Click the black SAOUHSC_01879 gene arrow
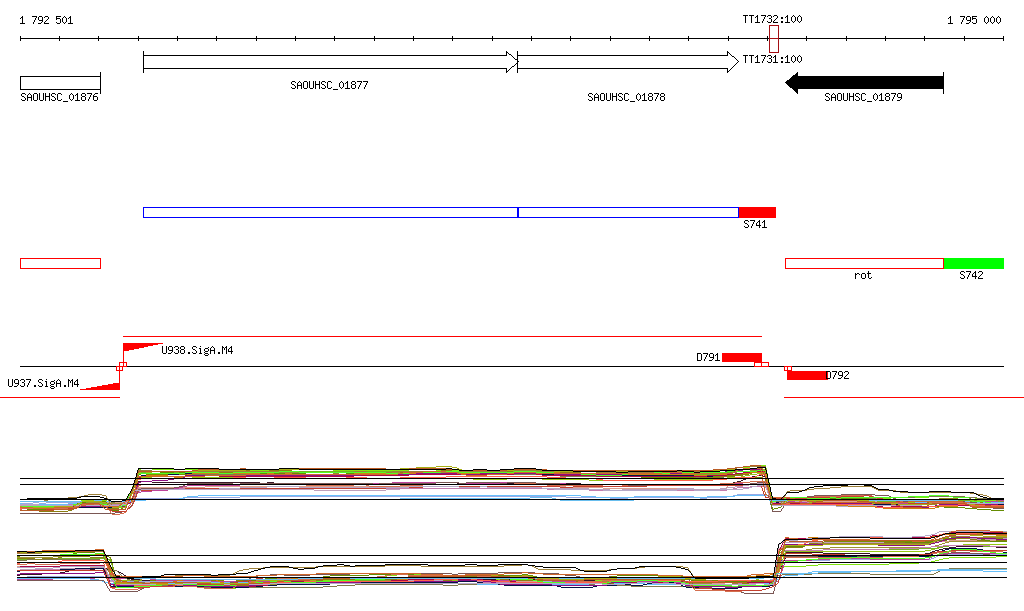1024x611 pixels. 864,82
